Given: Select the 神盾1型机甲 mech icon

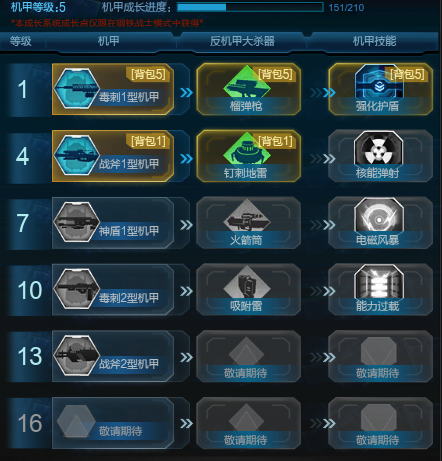Looking at the screenshot, I should click(x=77, y=222).
